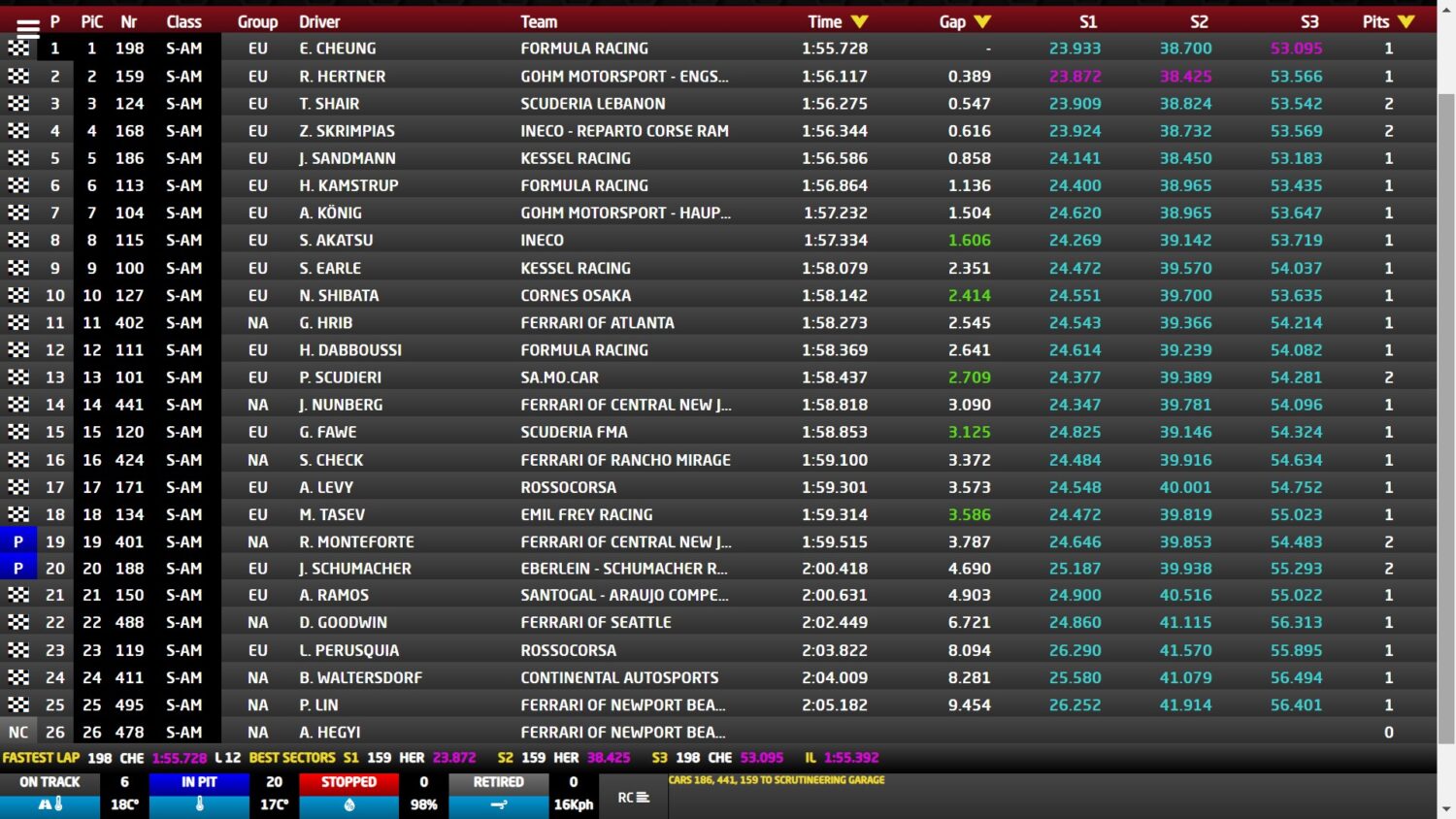Viewport: 1456px width, 819px height.
Task: Select driver L. PERUSQUIA
Action: point(349,650)
